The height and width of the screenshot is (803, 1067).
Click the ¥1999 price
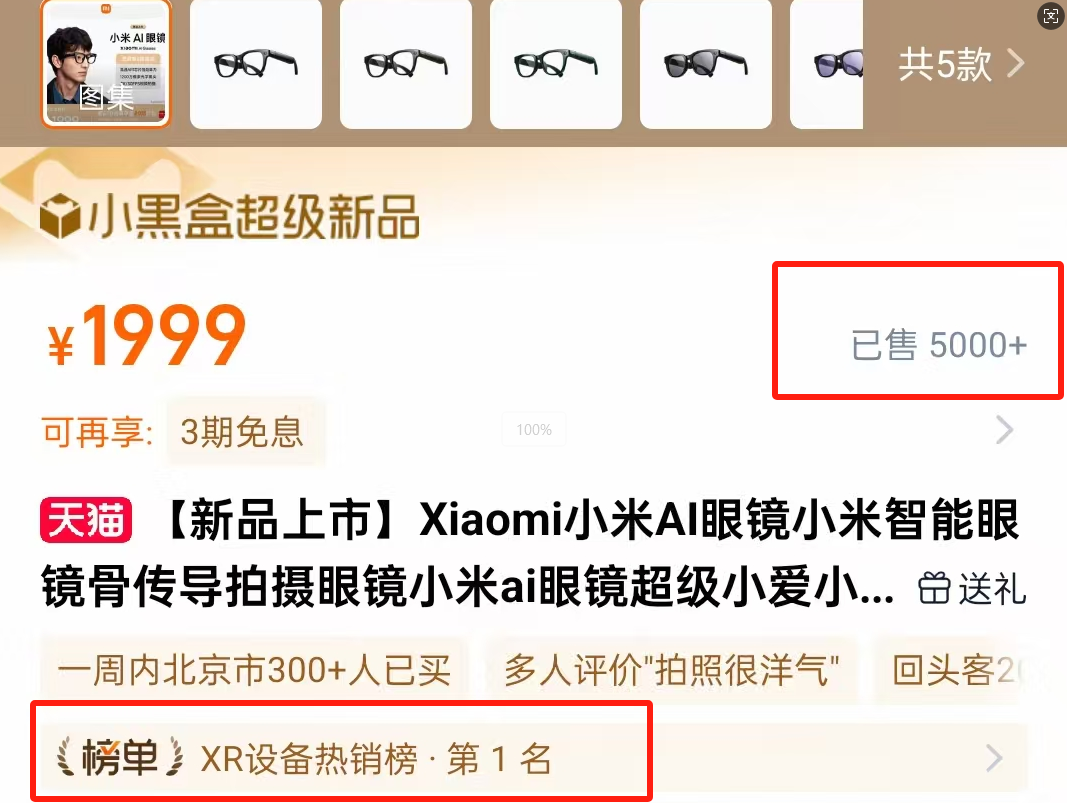coord(146,335)
